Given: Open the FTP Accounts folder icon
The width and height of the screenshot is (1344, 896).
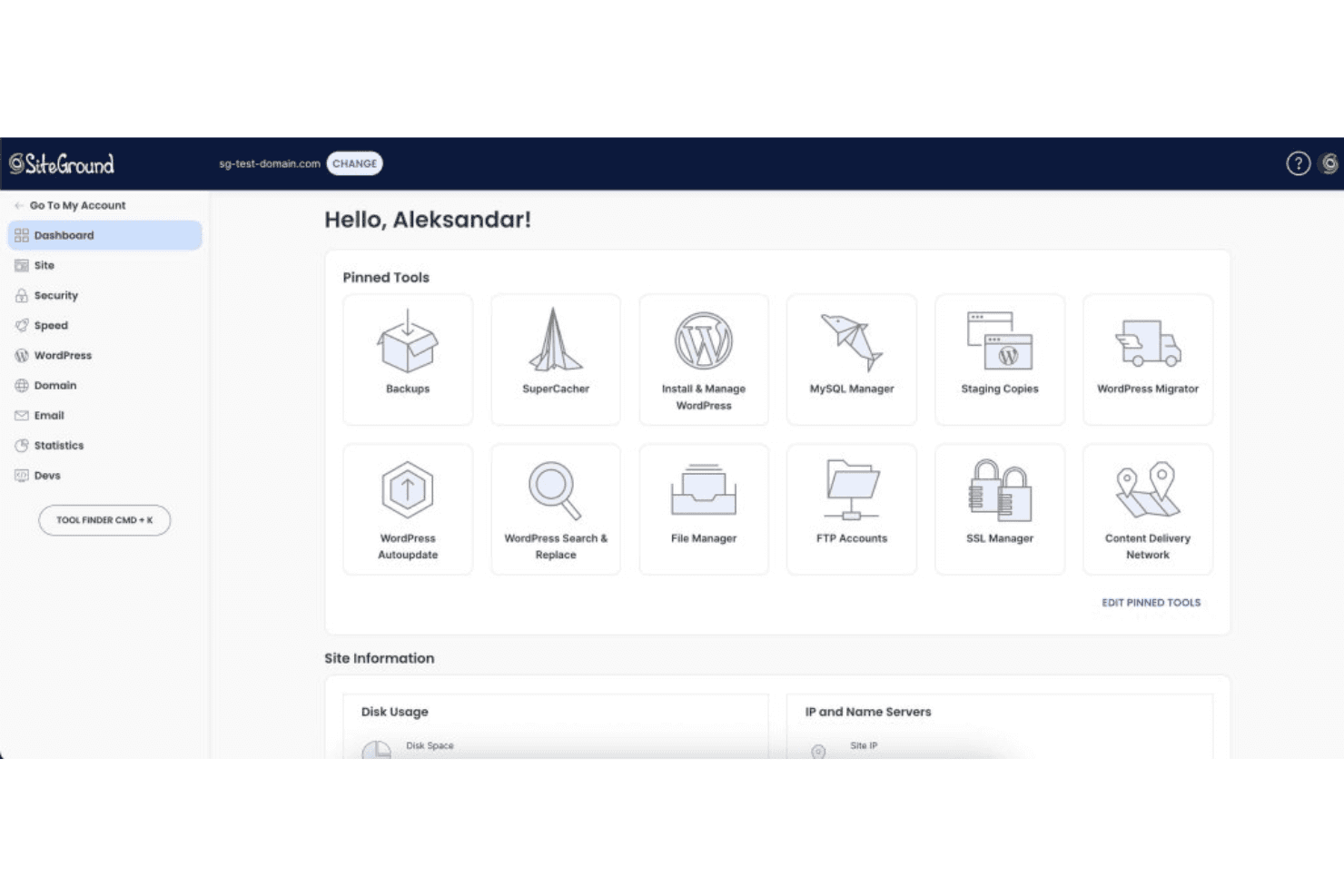Looking at the screenshot, I should (852, 489).
